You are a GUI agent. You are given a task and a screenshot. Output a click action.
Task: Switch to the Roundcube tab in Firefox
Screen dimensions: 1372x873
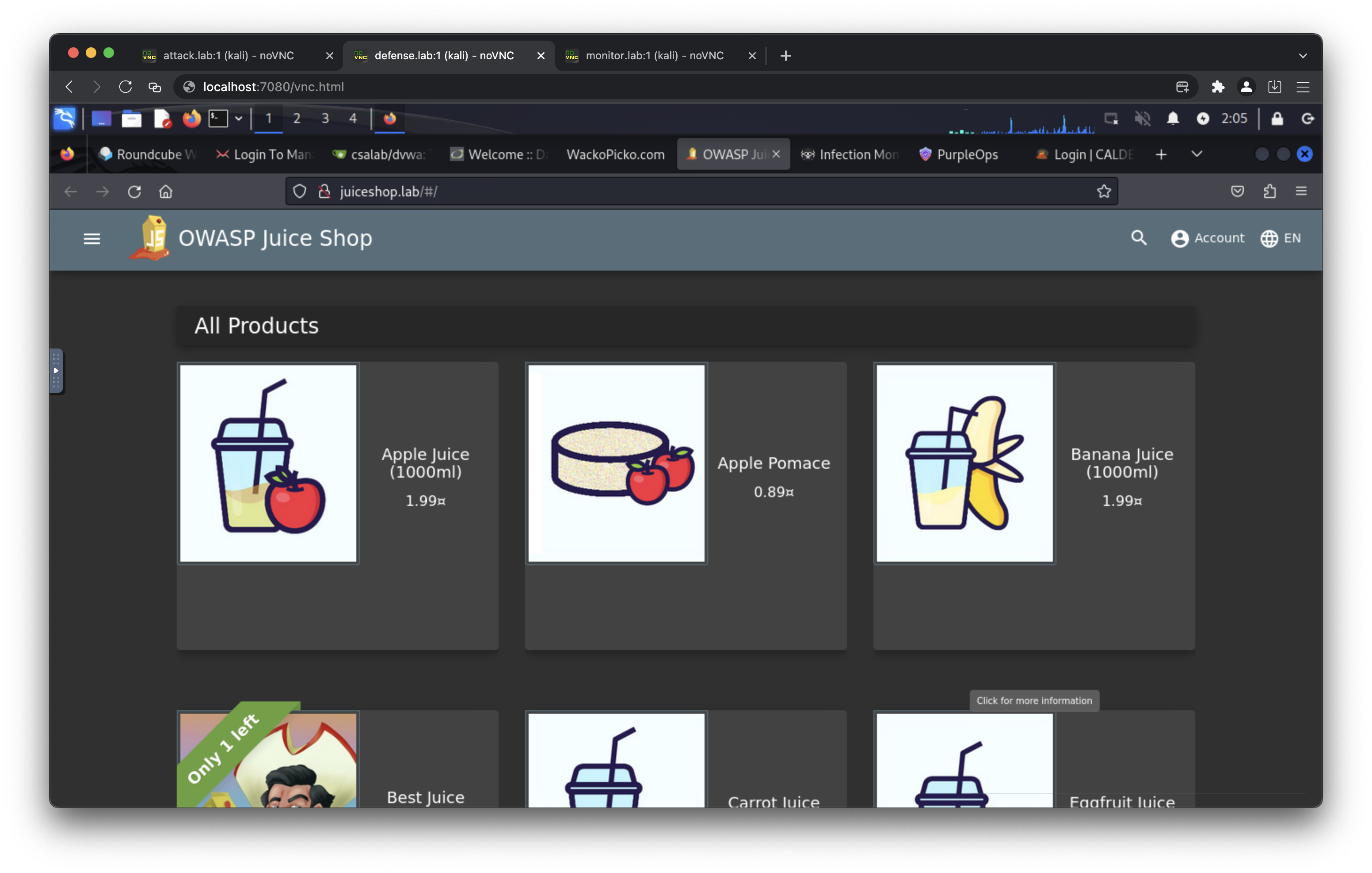click(x=148, y=154)
